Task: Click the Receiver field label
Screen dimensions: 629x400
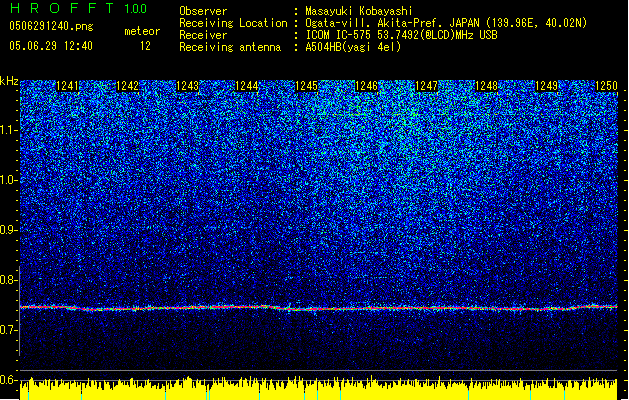Action: (x=203, y=35)
